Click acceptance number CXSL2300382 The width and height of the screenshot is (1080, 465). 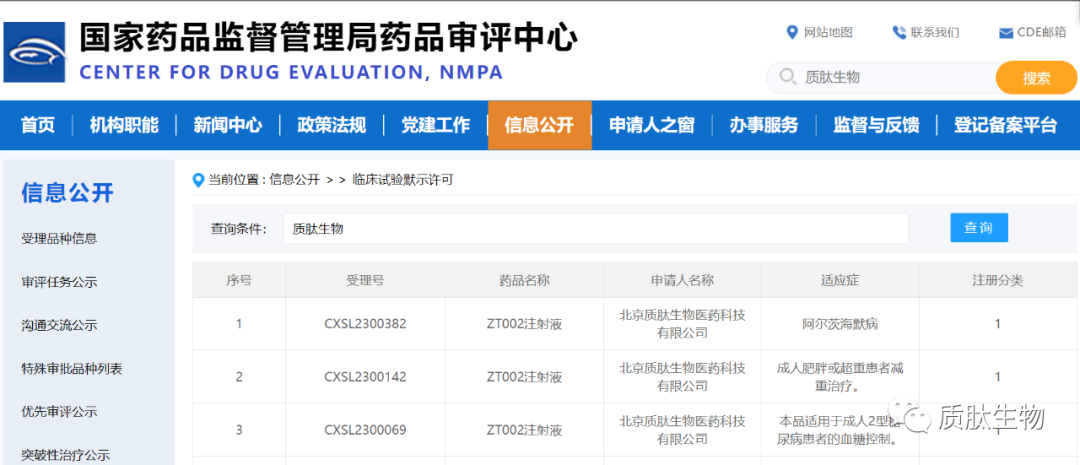(x=365, y=324)
